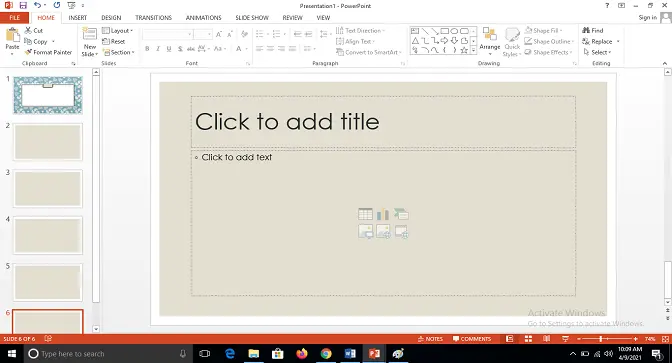Click the Find button
672x363 pixels.
[x=593, y=30]
